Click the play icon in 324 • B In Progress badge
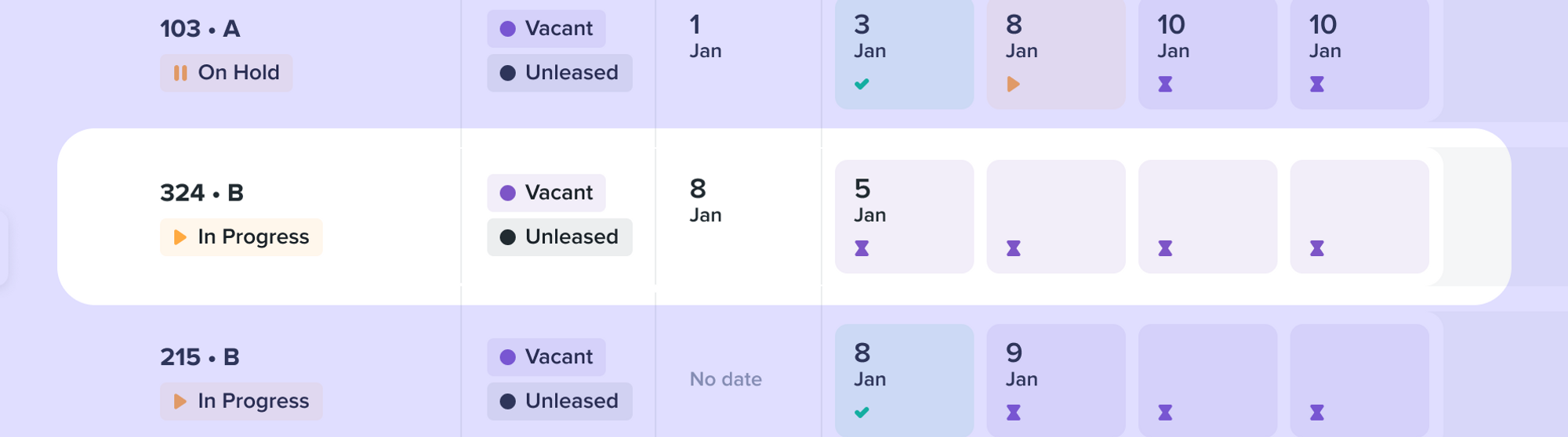This screenshot has height=437, width=1568. (x=180, y=237)
